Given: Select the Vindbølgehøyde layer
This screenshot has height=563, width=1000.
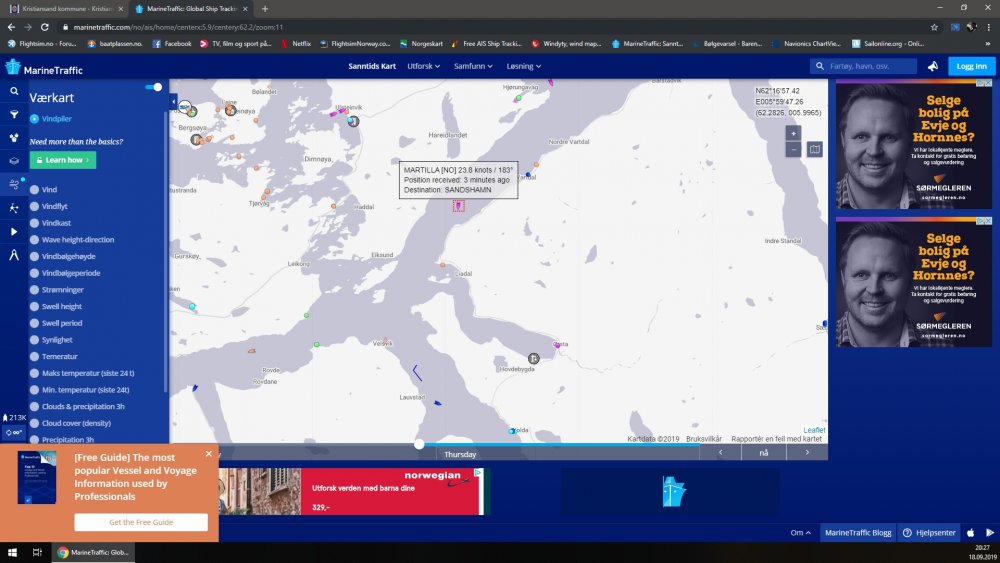Looking at the screenshot, I should pyautogui.click(x=62, y=256).
